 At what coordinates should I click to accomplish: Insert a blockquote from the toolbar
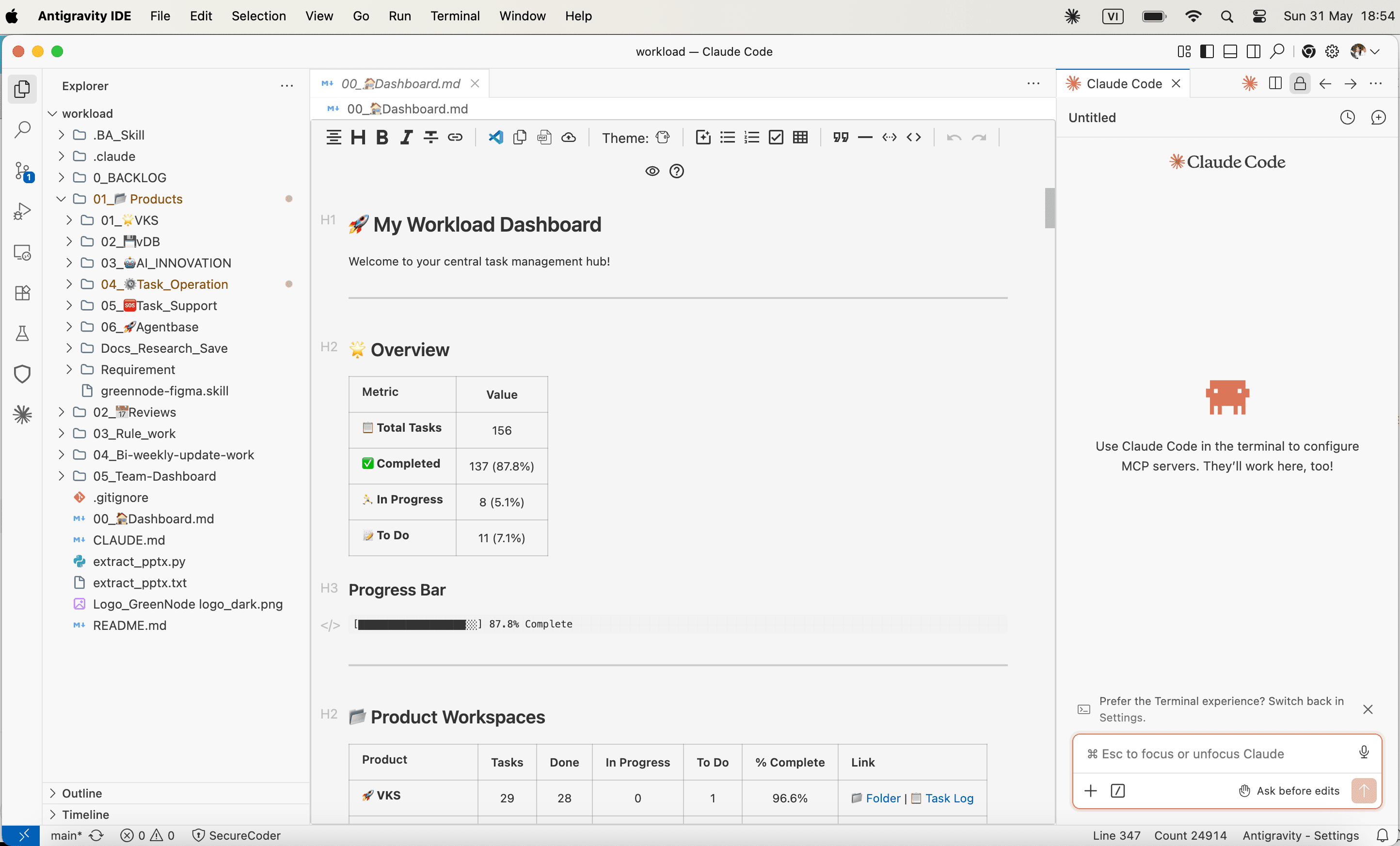841,138
